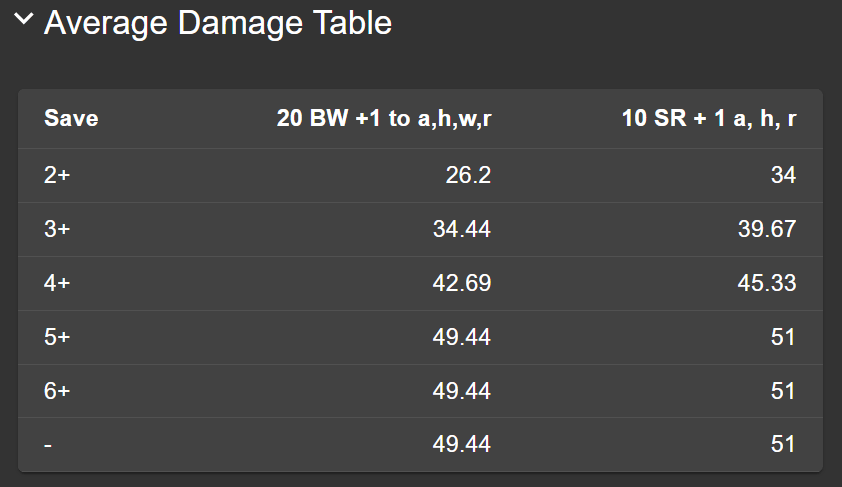Select 51 in the 6+ row

tap(784, 391)
